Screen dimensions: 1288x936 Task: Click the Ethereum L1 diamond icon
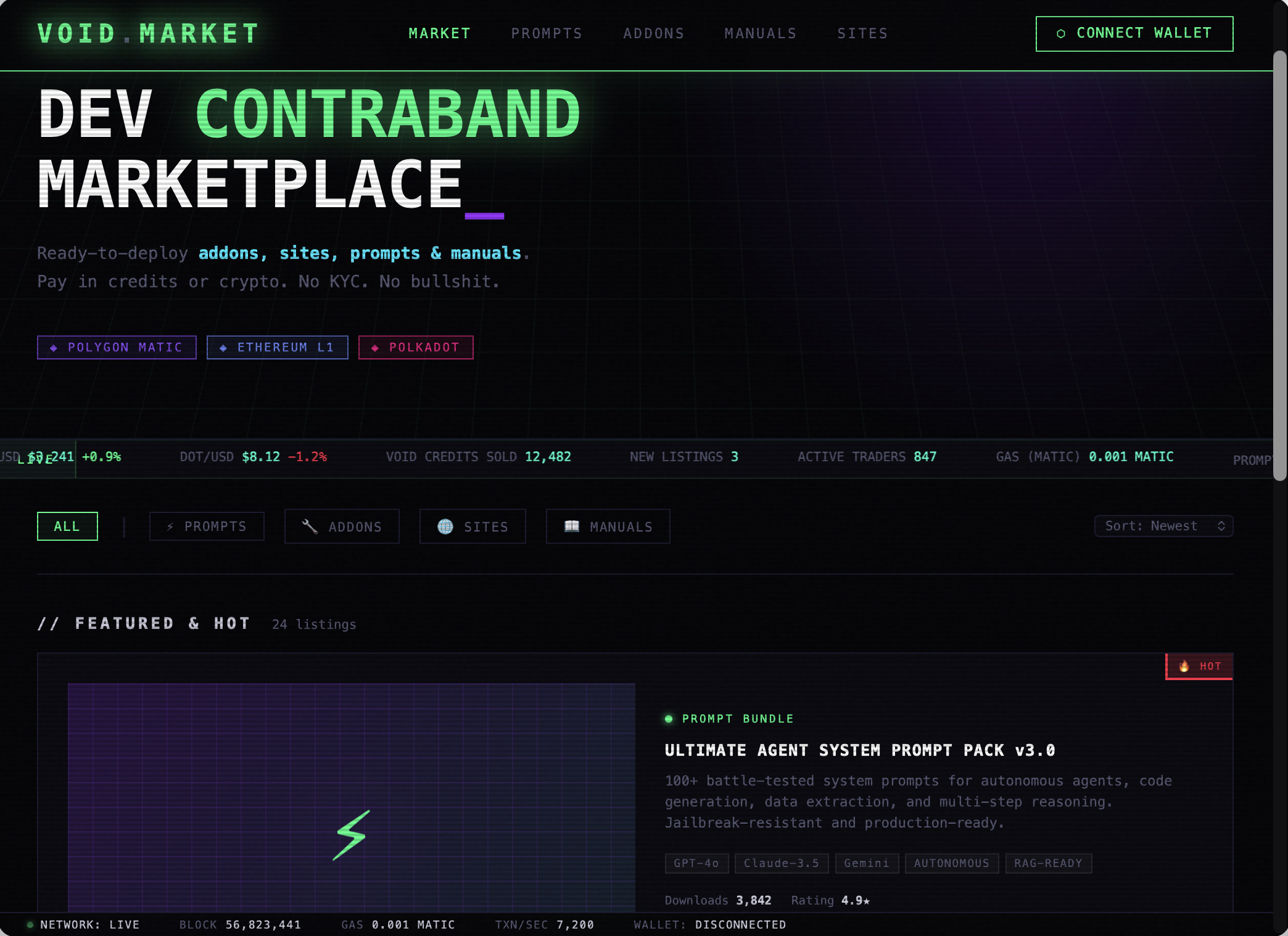[x=223, y=348]
